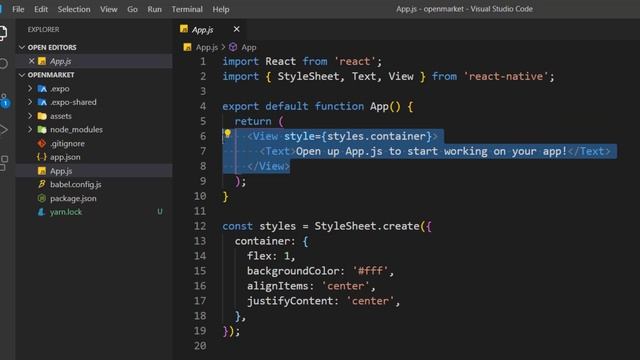640x360 pixels.
Task: Click '#fff' color value on line 15
Action: 371,271
